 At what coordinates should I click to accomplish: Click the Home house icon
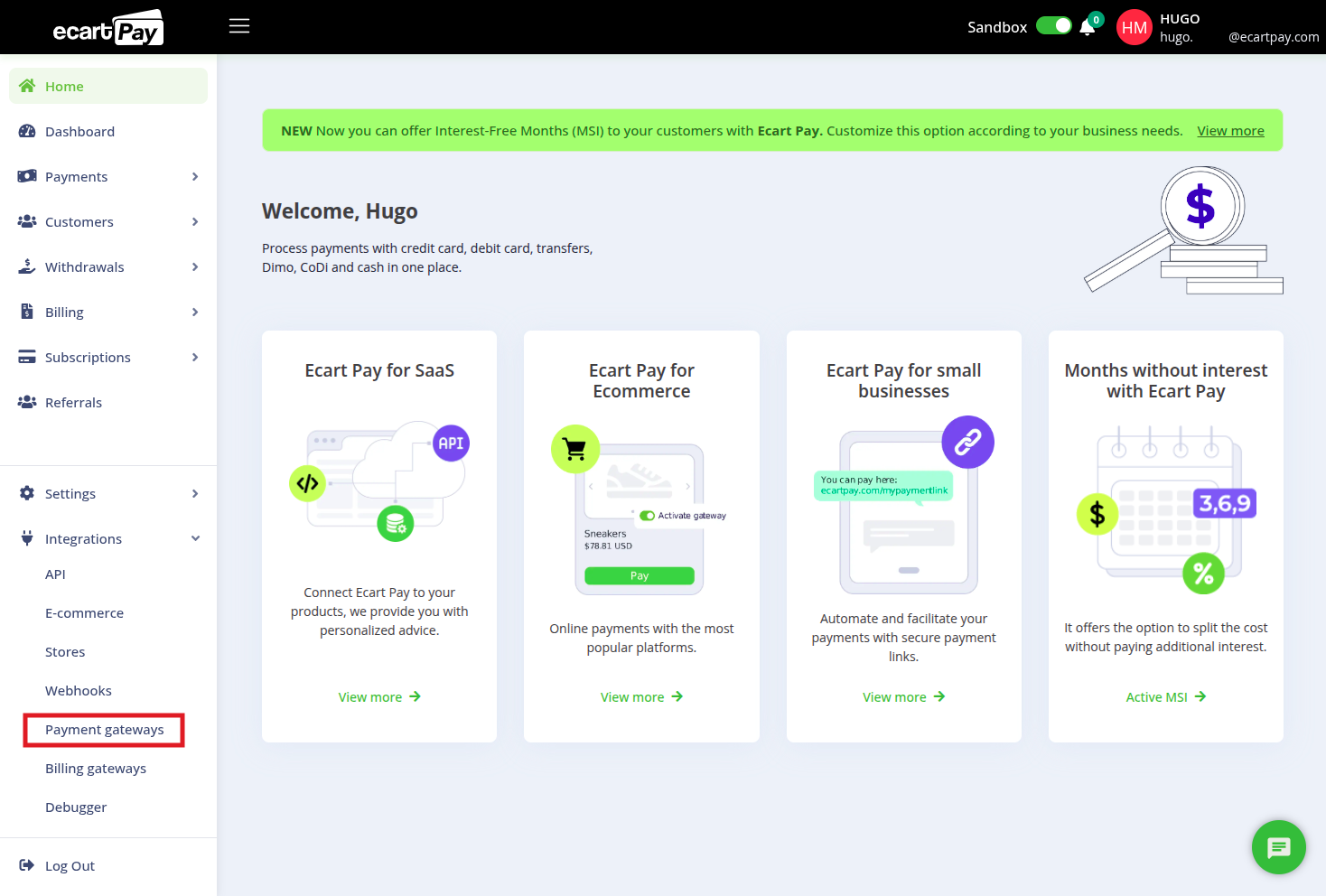coord(27,86)
